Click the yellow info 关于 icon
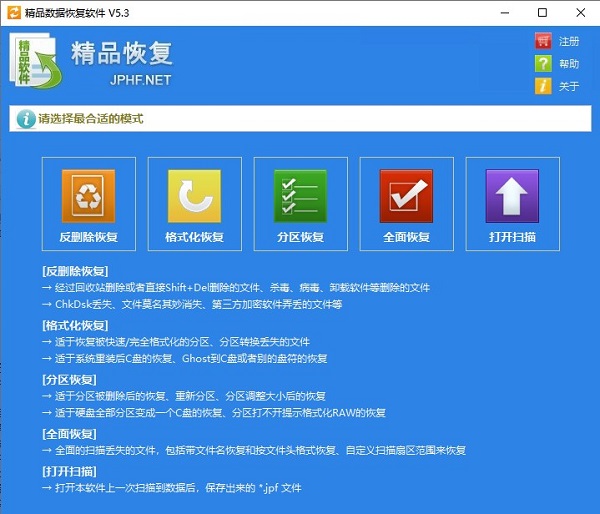 [543, 86]
